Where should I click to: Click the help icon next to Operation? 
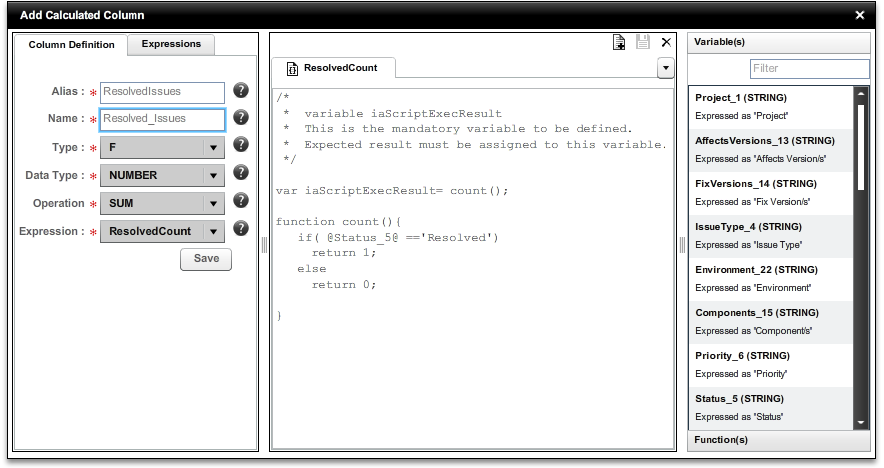(241, 200)
